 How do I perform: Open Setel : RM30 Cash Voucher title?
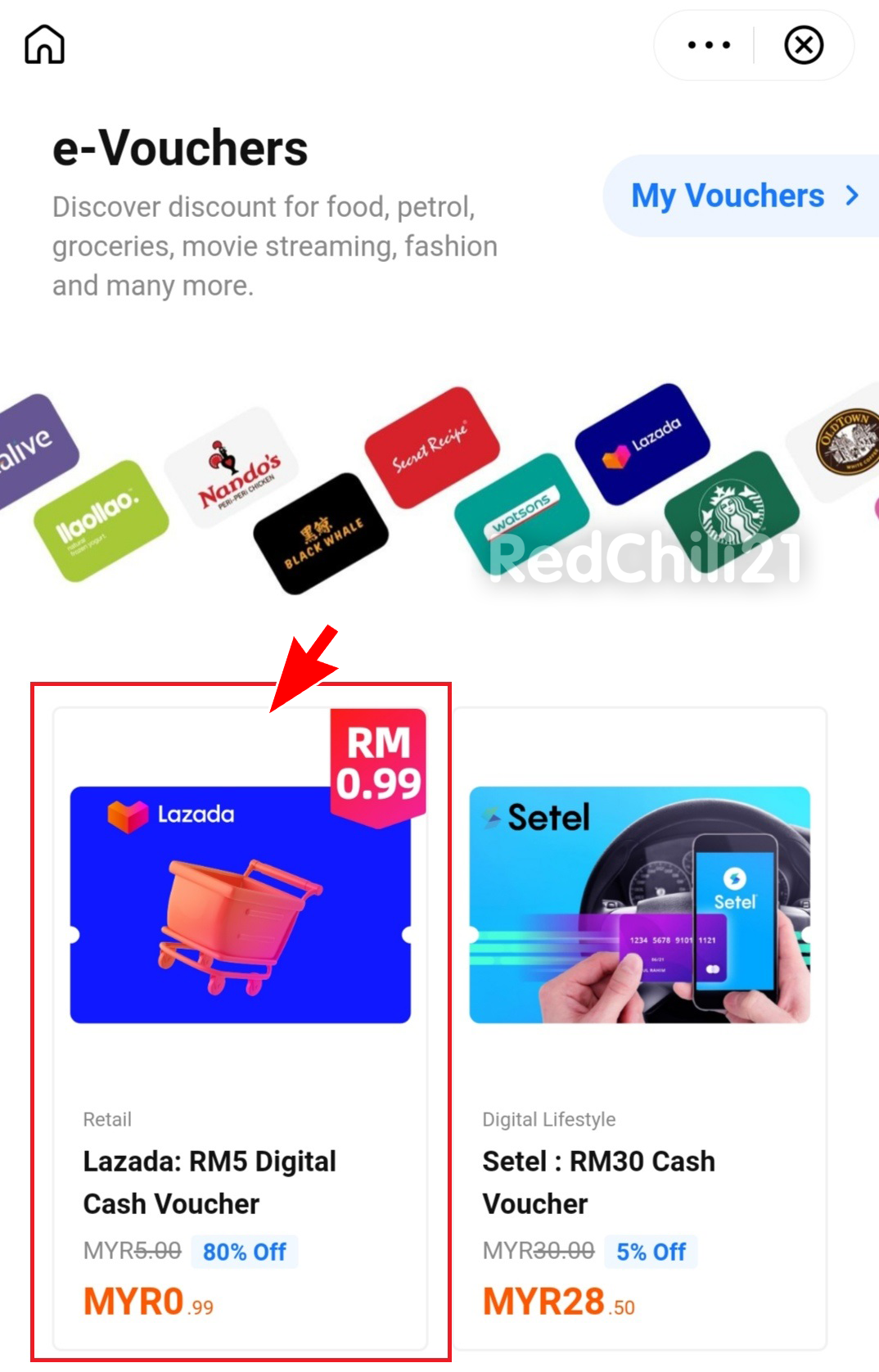click(598, 1182)
